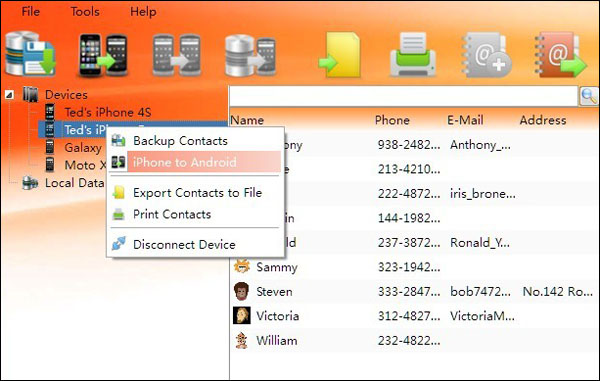
Task: Sort contacts by E-Mail column header
Action: (465, 120)
